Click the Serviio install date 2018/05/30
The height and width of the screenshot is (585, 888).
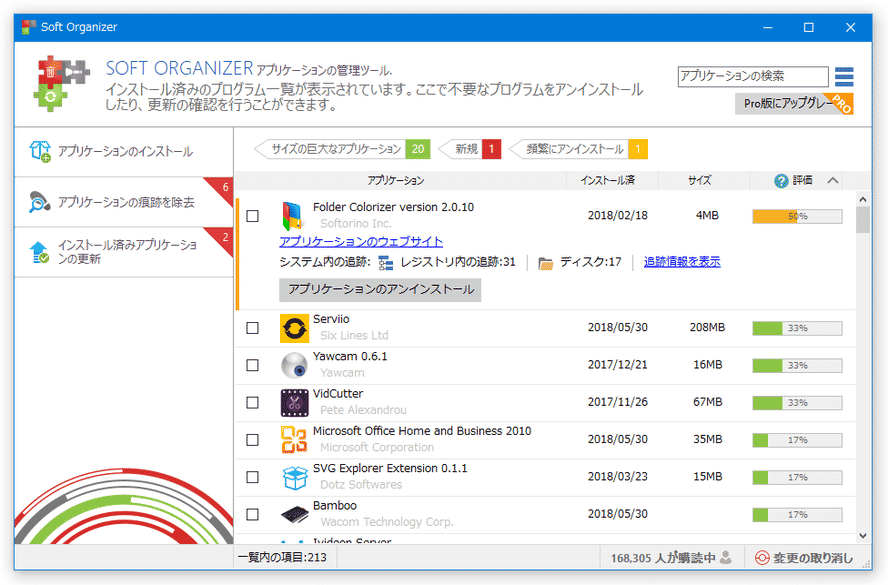pyautogui.click(x=617, y=327)
